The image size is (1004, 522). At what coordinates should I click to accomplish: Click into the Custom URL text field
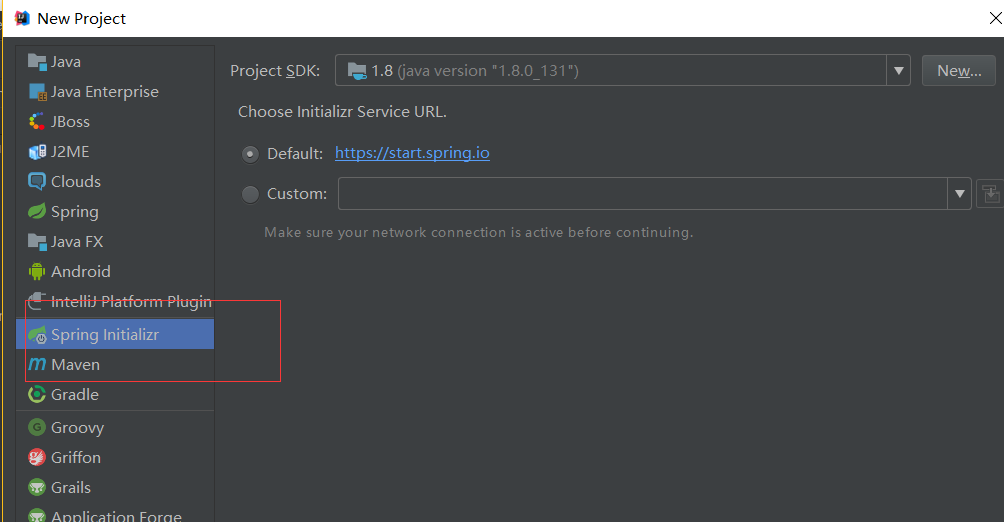[x=642, y=194]
